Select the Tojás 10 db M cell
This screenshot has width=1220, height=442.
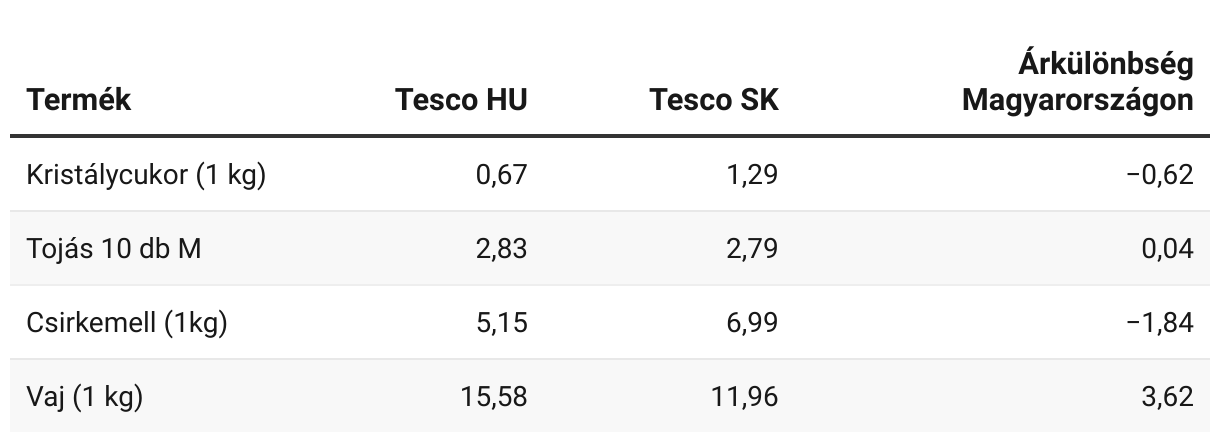(x=114, y=248)
